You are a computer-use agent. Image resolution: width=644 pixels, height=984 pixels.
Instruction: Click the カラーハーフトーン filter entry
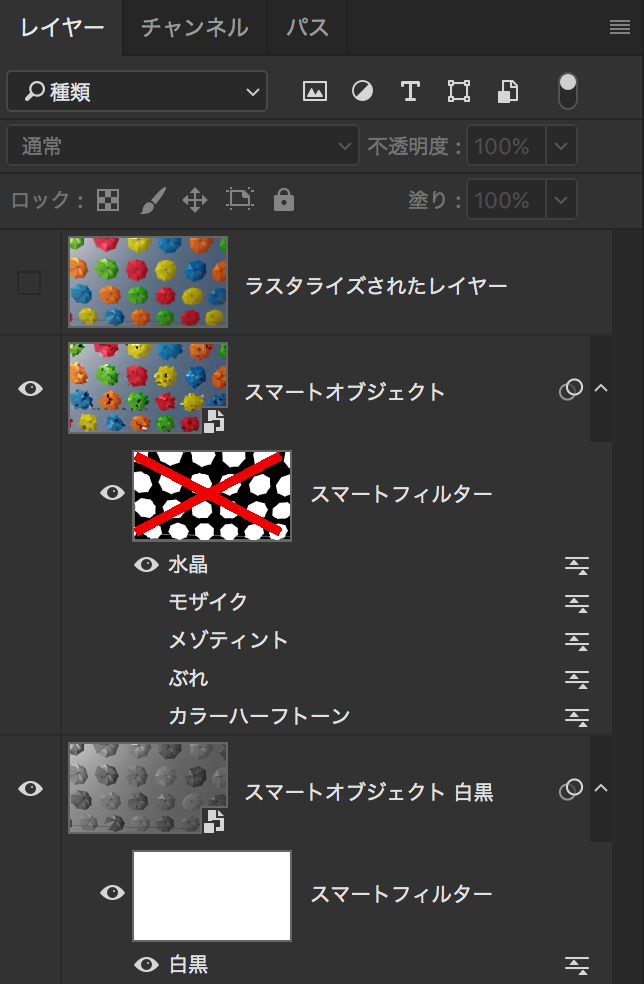tap(259, 716)
